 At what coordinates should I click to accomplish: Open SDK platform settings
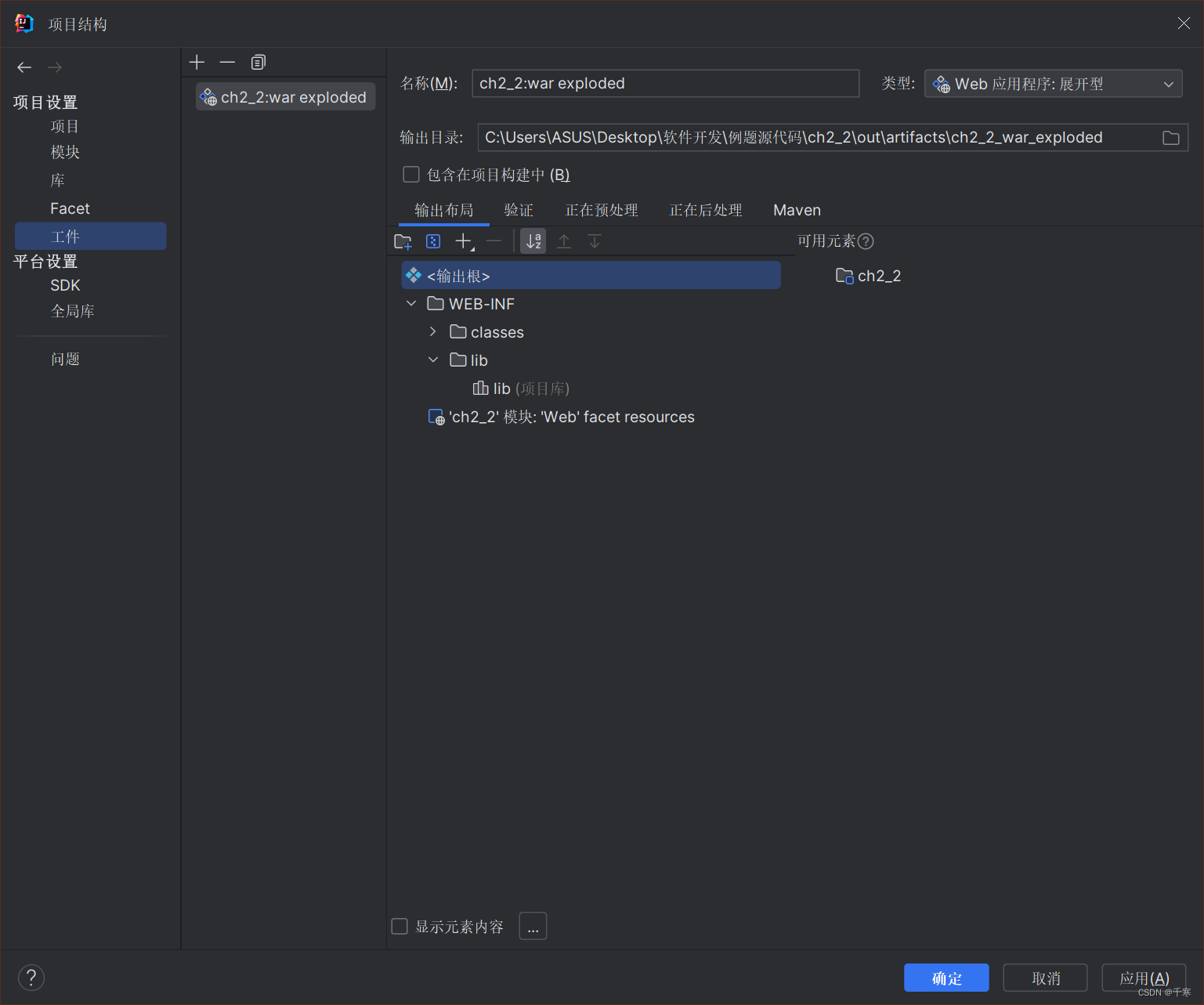(65, 285)
